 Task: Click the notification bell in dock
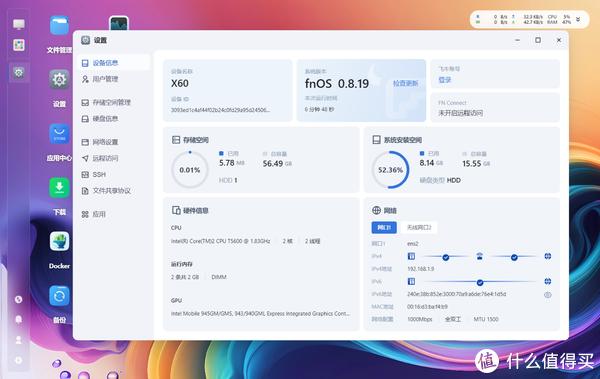click(18, 319)
